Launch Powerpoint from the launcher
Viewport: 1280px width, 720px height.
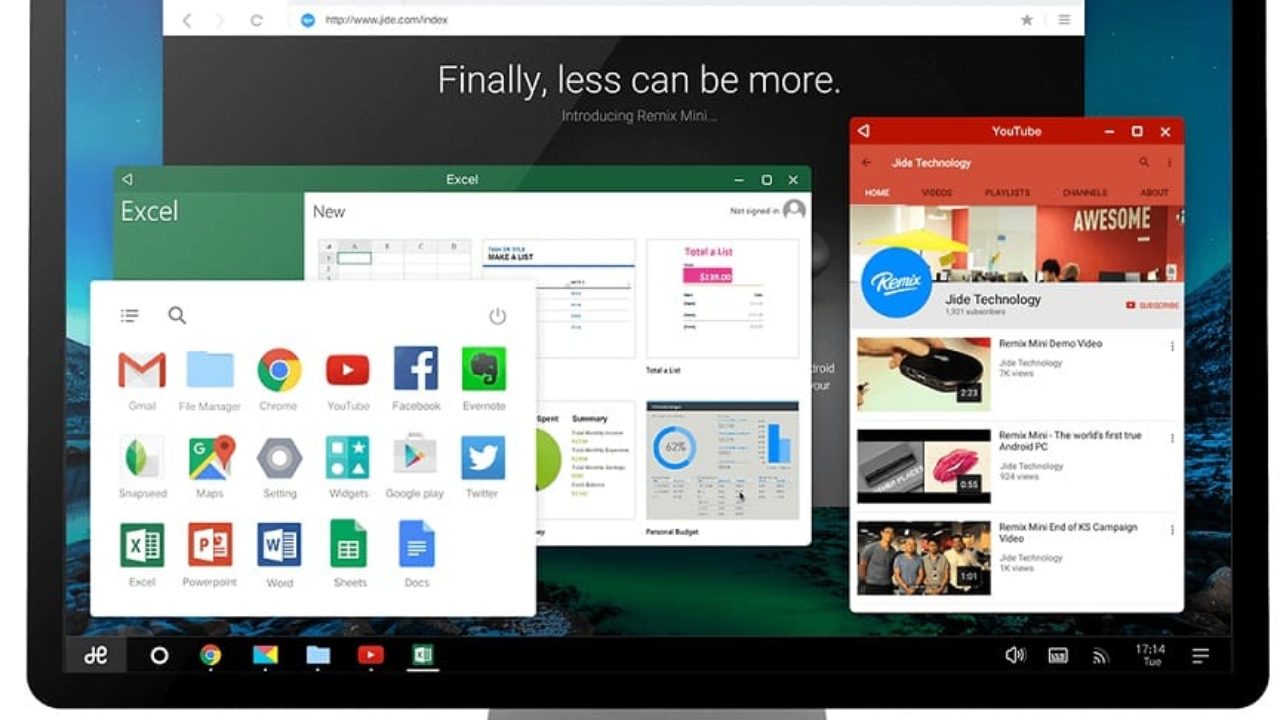pyautogui.click(x=210, y=545)
